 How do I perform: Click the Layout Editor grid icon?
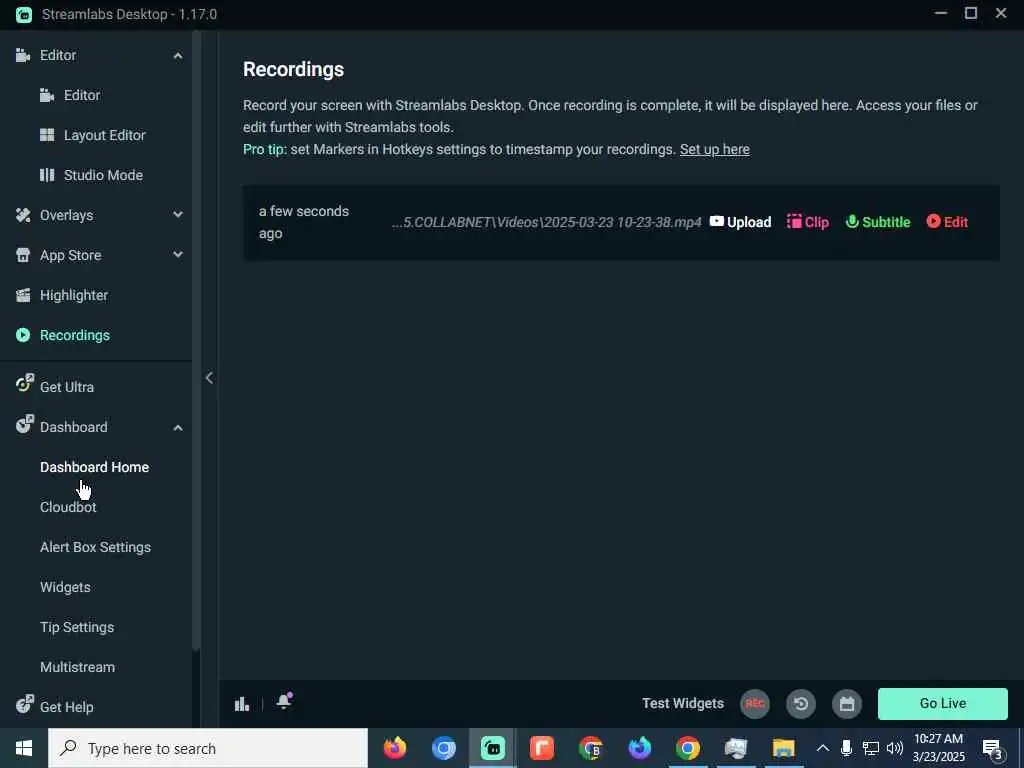(47, 135)
